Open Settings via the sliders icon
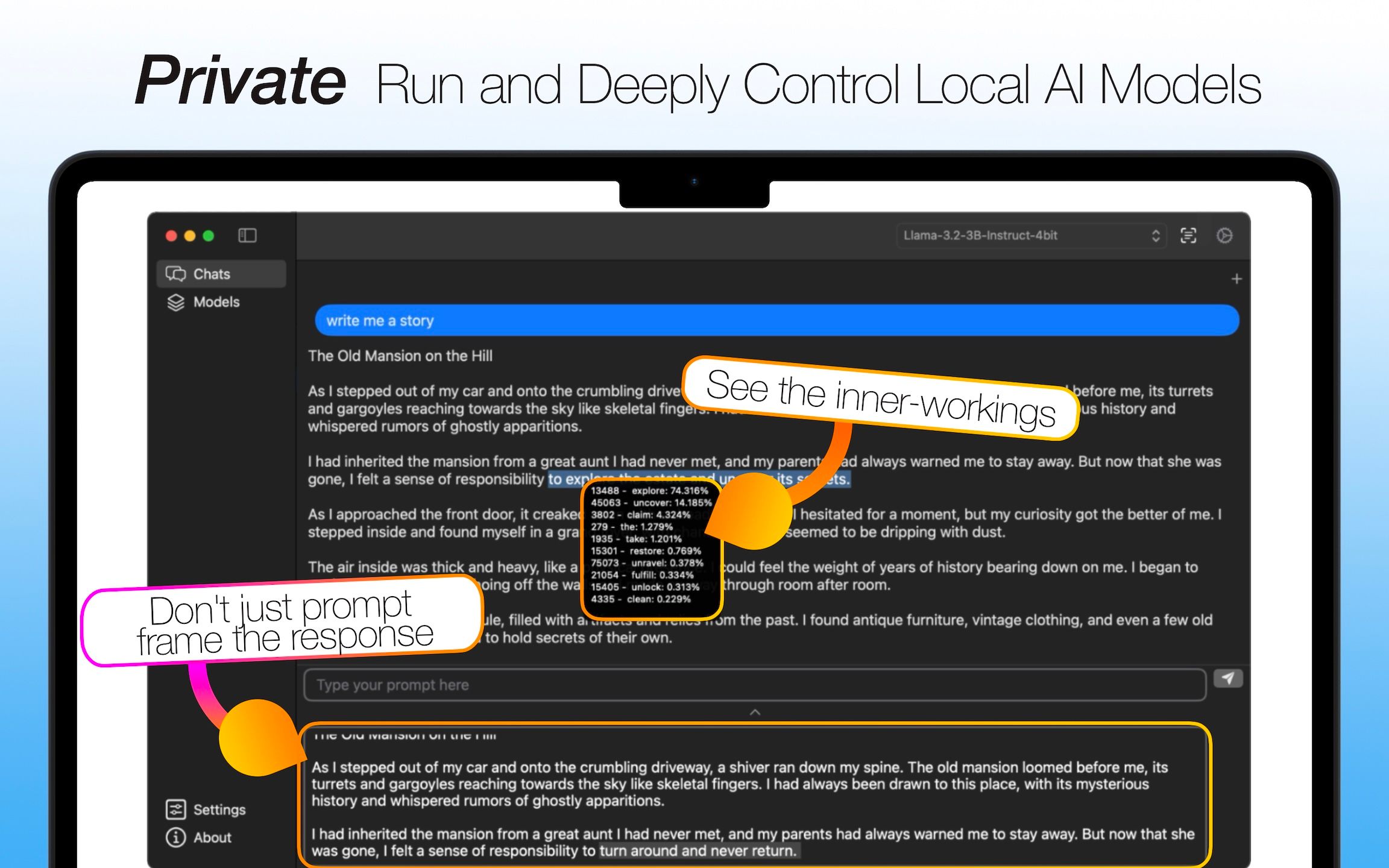 (175, 810)
